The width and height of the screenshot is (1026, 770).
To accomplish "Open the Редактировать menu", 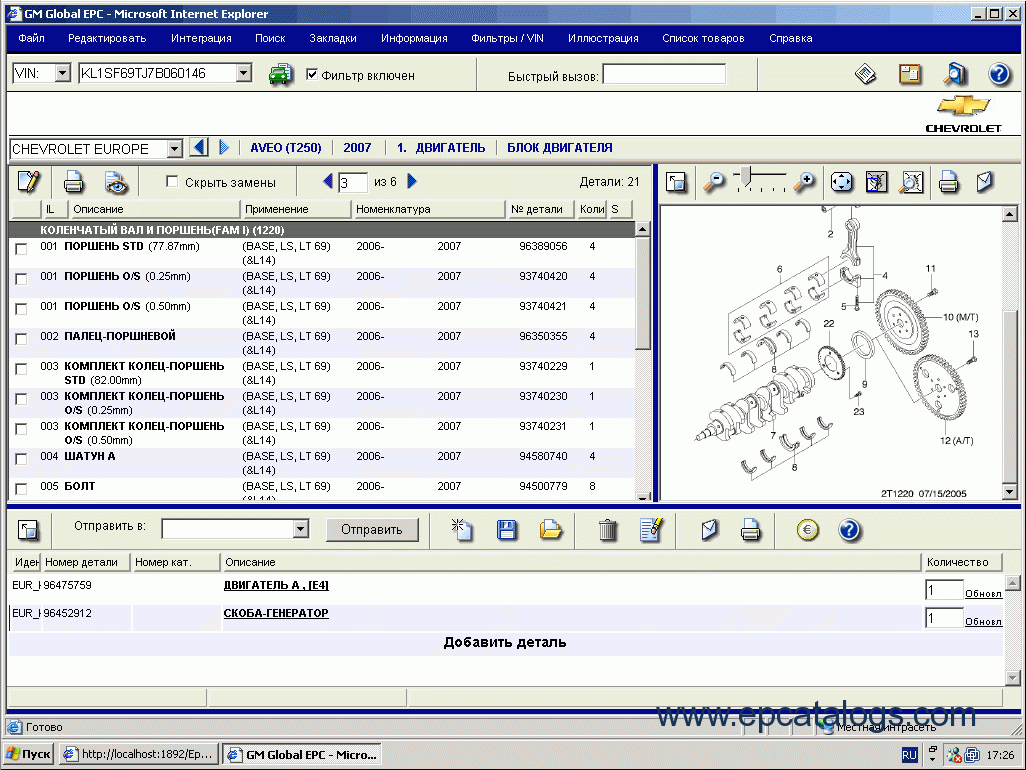I will point(107,38).
